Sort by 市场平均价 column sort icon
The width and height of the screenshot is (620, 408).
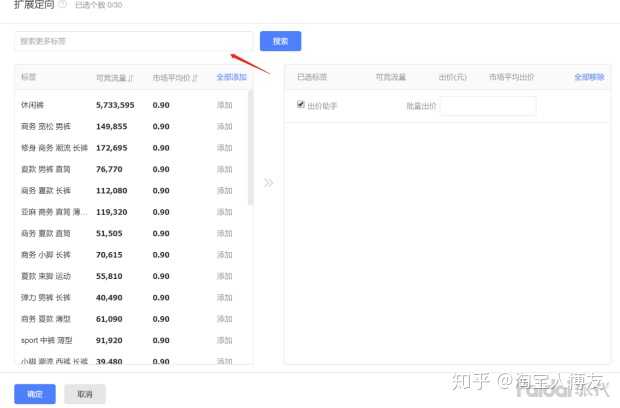click(194, 77)
